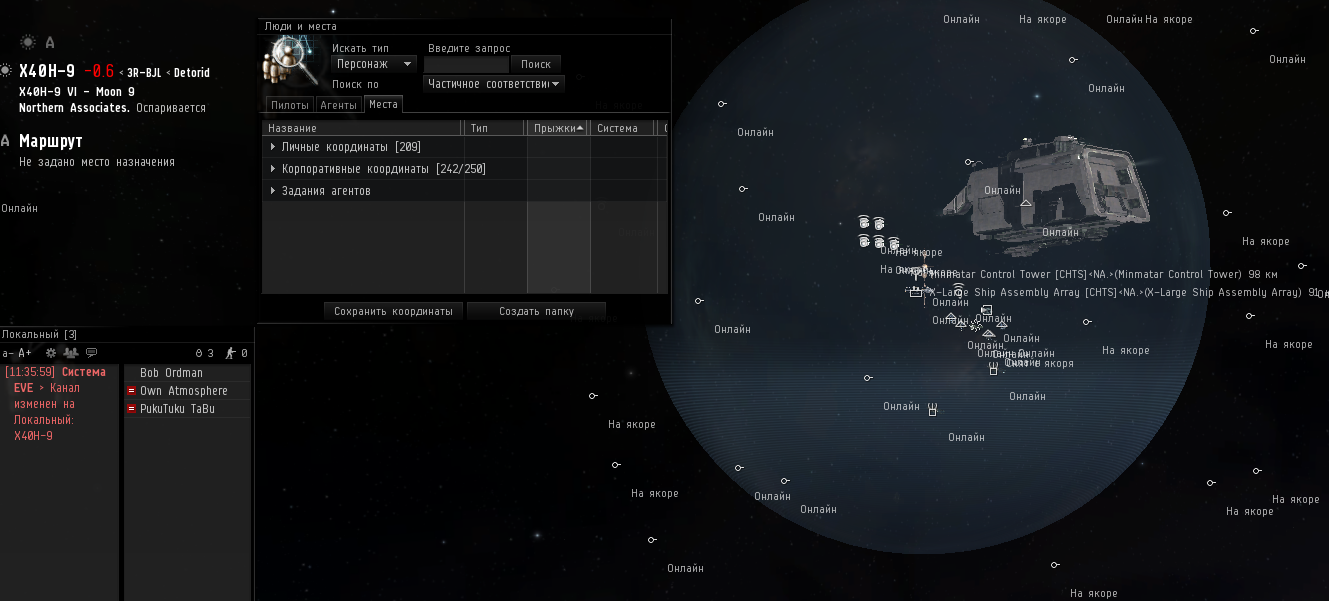Image resolution: width=1329 pixels, height=601 pixels.
Task: Click red standing icon beside Own Atmosphere
Action: [x=131, y=391]
